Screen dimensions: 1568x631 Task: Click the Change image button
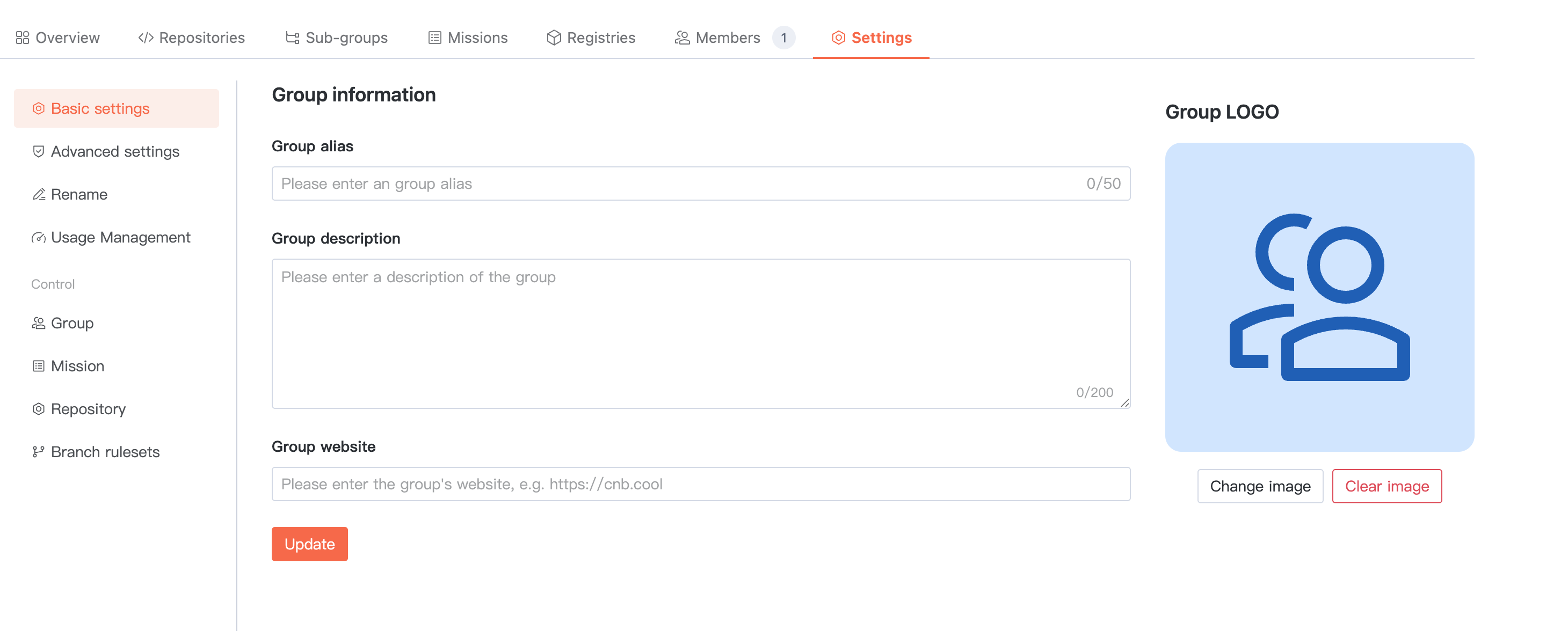(1259, 486)
